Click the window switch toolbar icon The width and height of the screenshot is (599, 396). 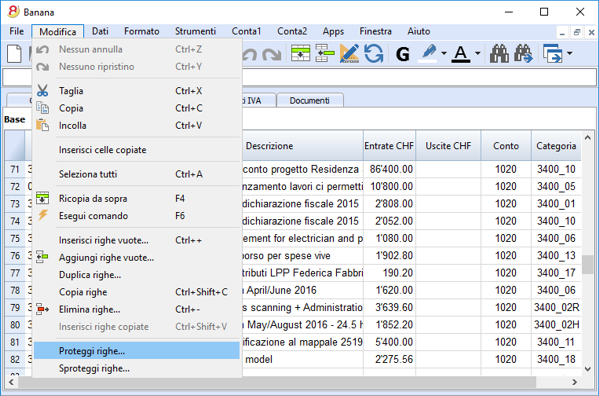tap(552, 53)
